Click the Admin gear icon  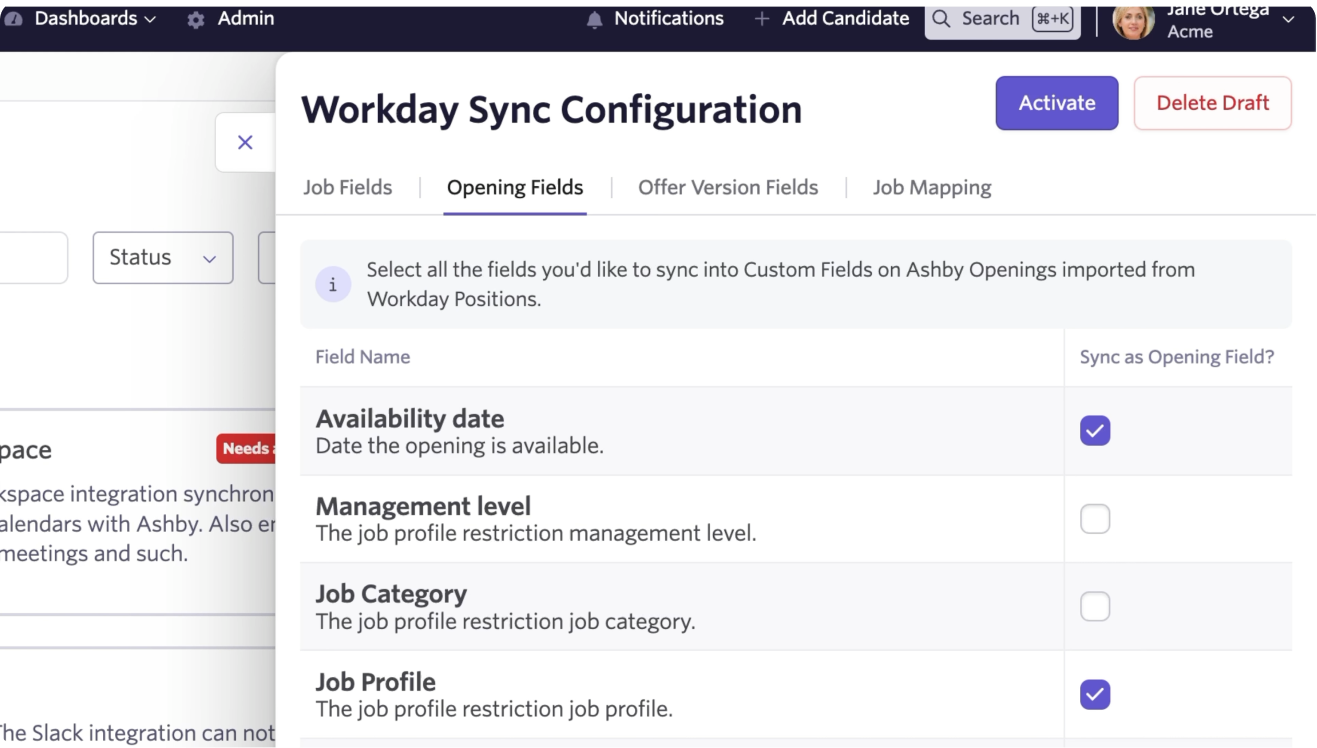pos(196,20)
